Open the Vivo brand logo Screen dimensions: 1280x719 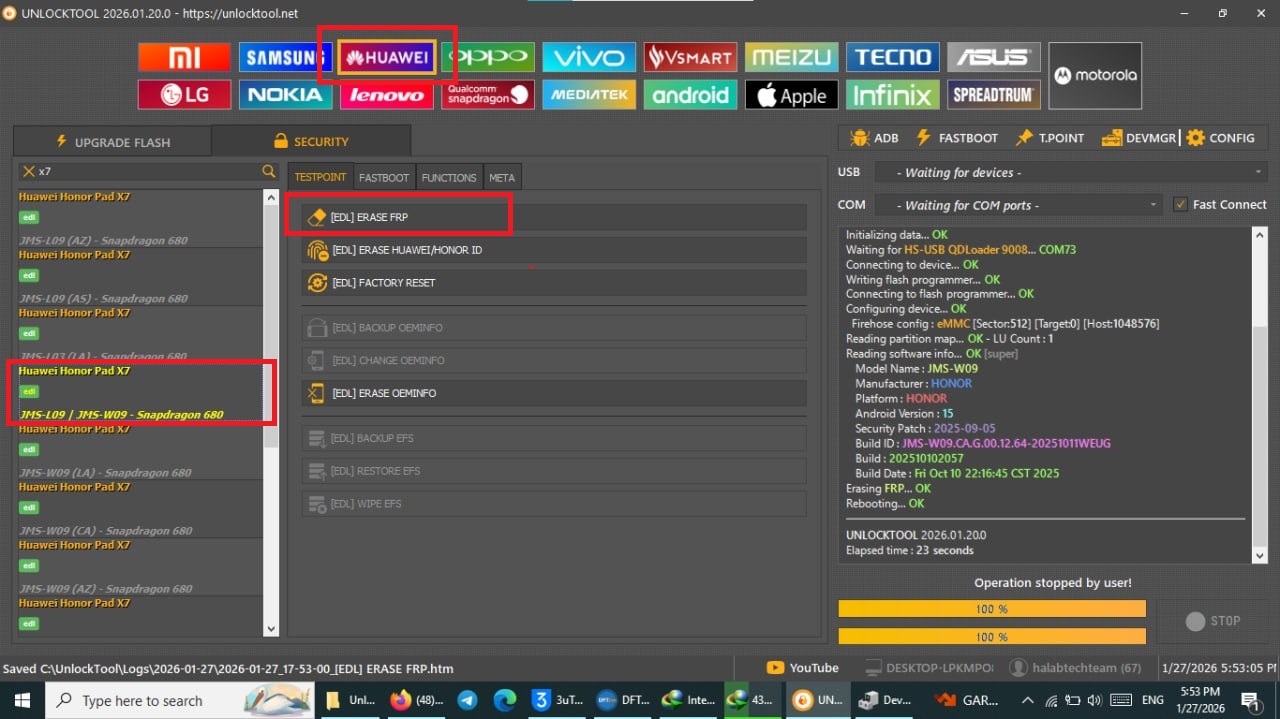589,57
